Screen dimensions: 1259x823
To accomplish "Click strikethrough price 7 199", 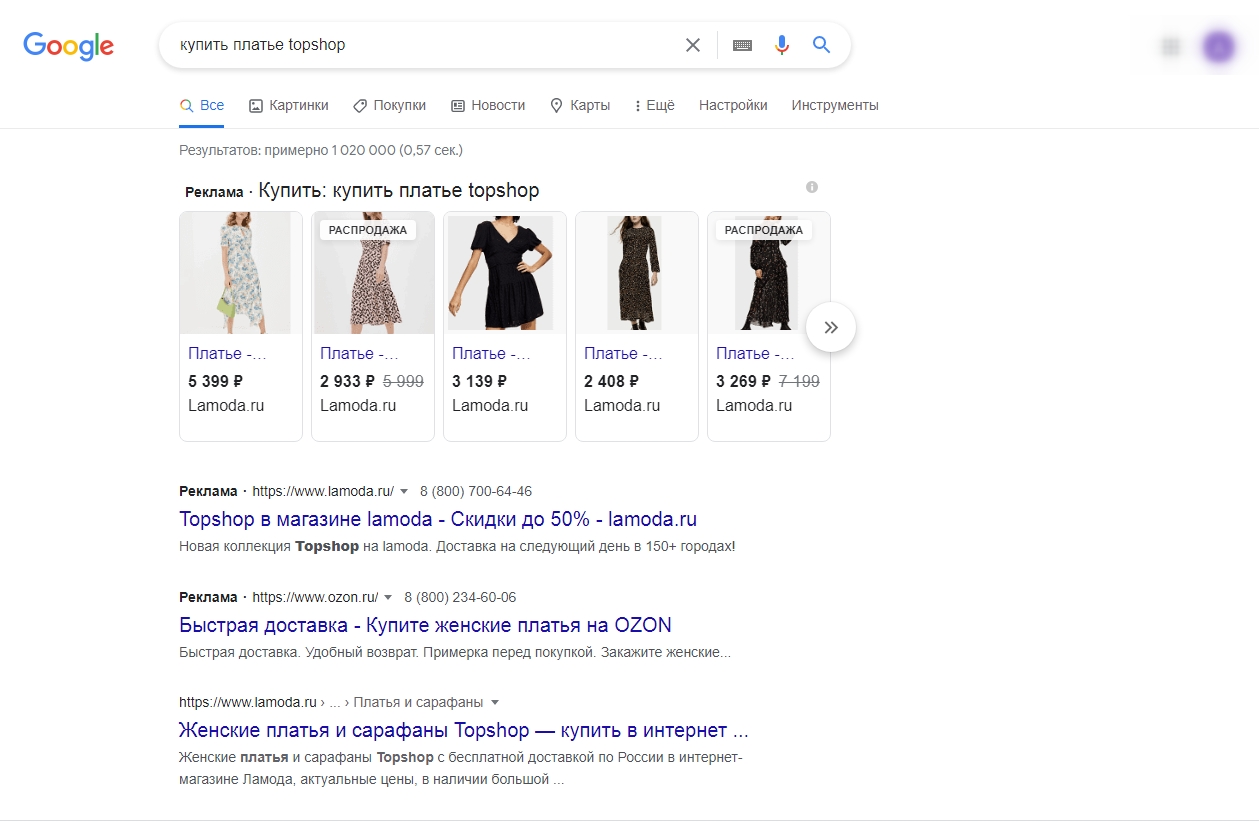I will (799, 381).
